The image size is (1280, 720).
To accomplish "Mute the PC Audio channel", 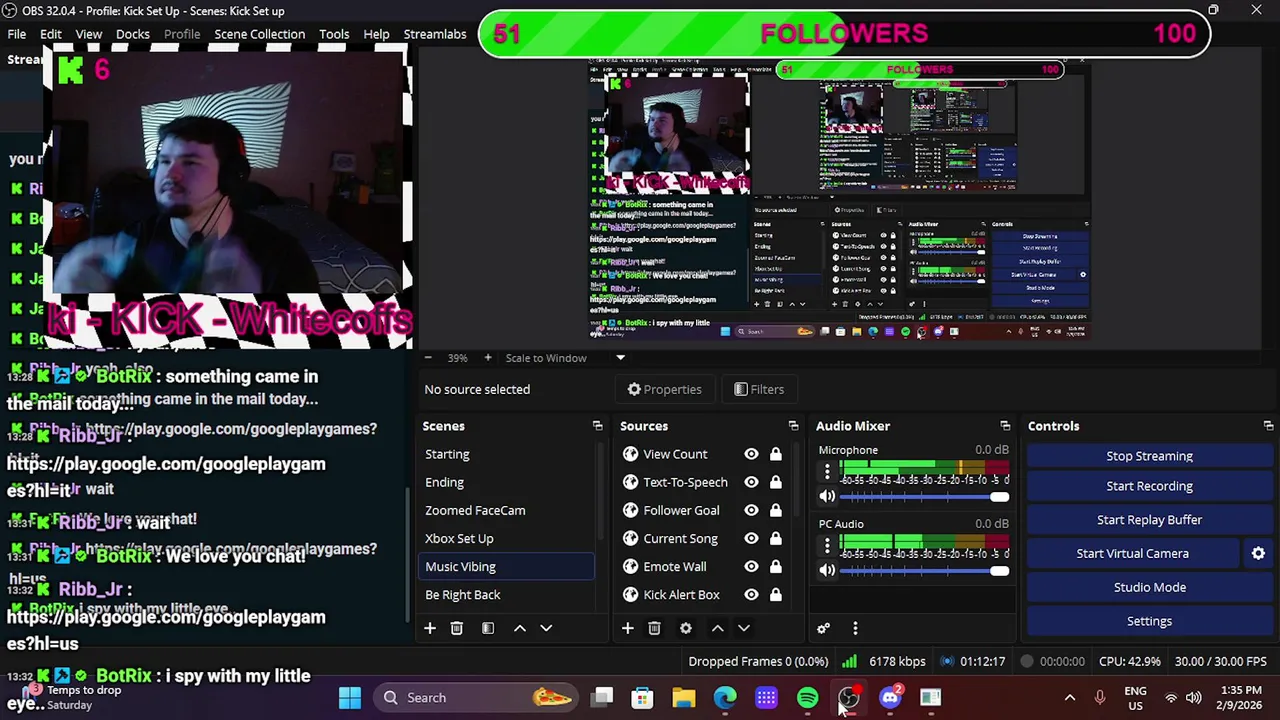I will (x=827, y=571).
